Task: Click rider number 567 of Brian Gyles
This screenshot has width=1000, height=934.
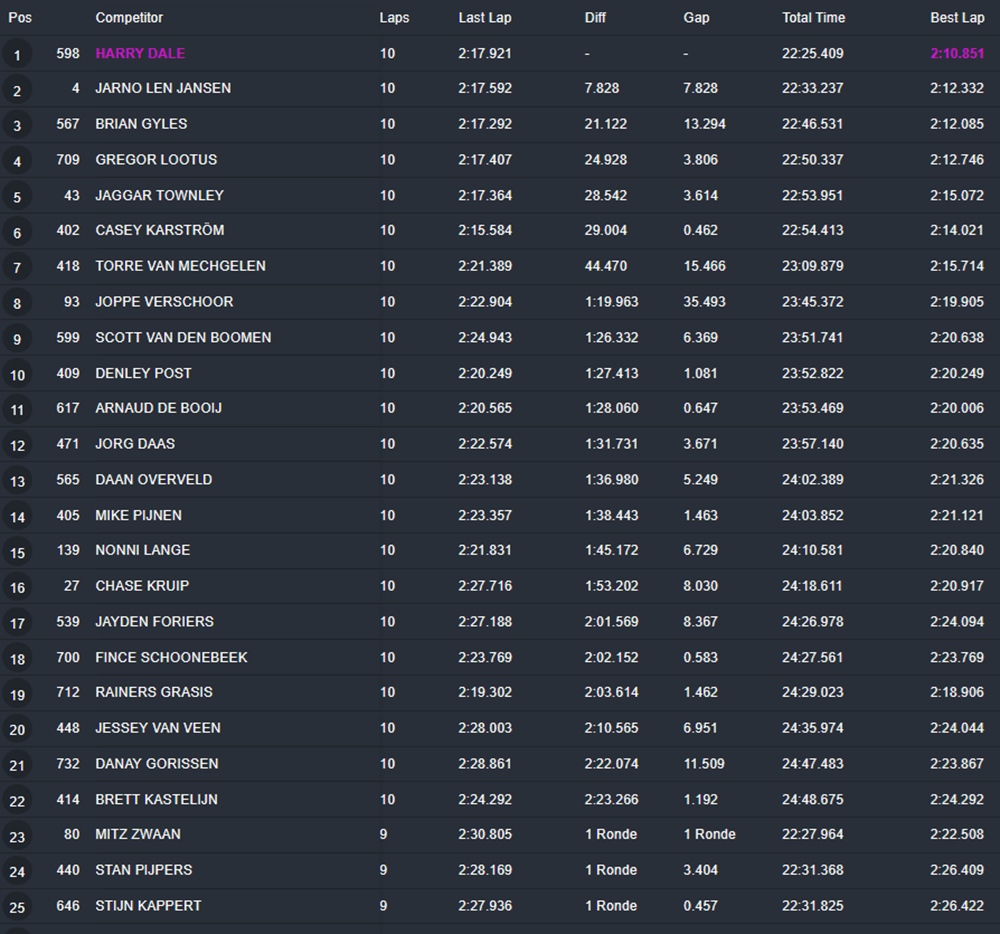Action: tap(68, 124)
